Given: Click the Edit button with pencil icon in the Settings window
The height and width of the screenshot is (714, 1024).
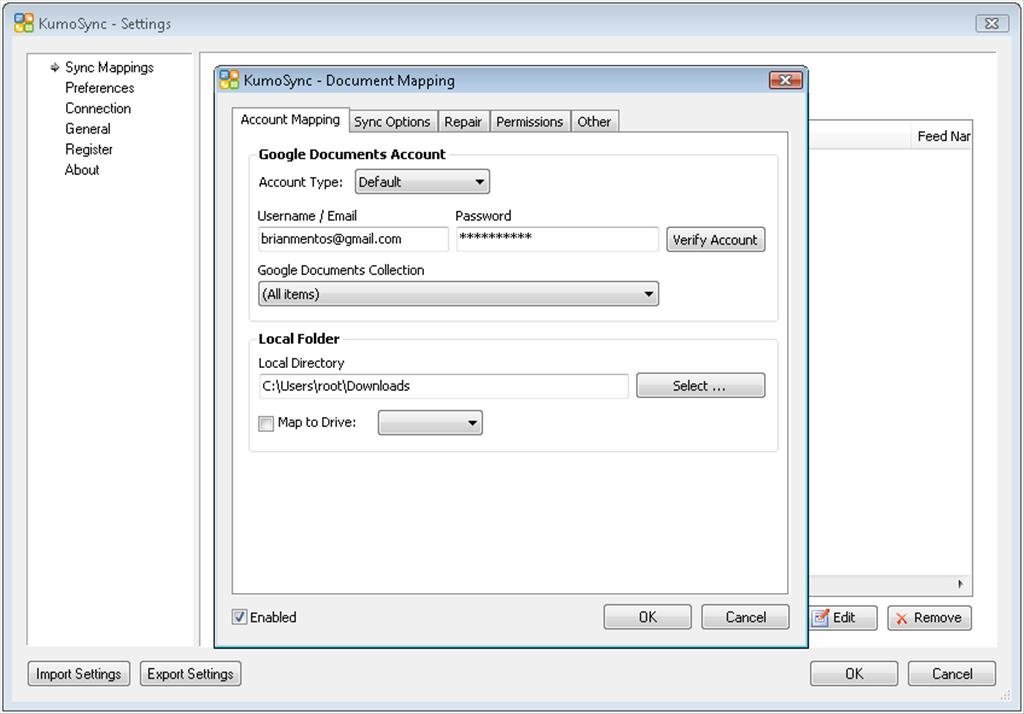Looking at the screenshot, I should [842, 617].
